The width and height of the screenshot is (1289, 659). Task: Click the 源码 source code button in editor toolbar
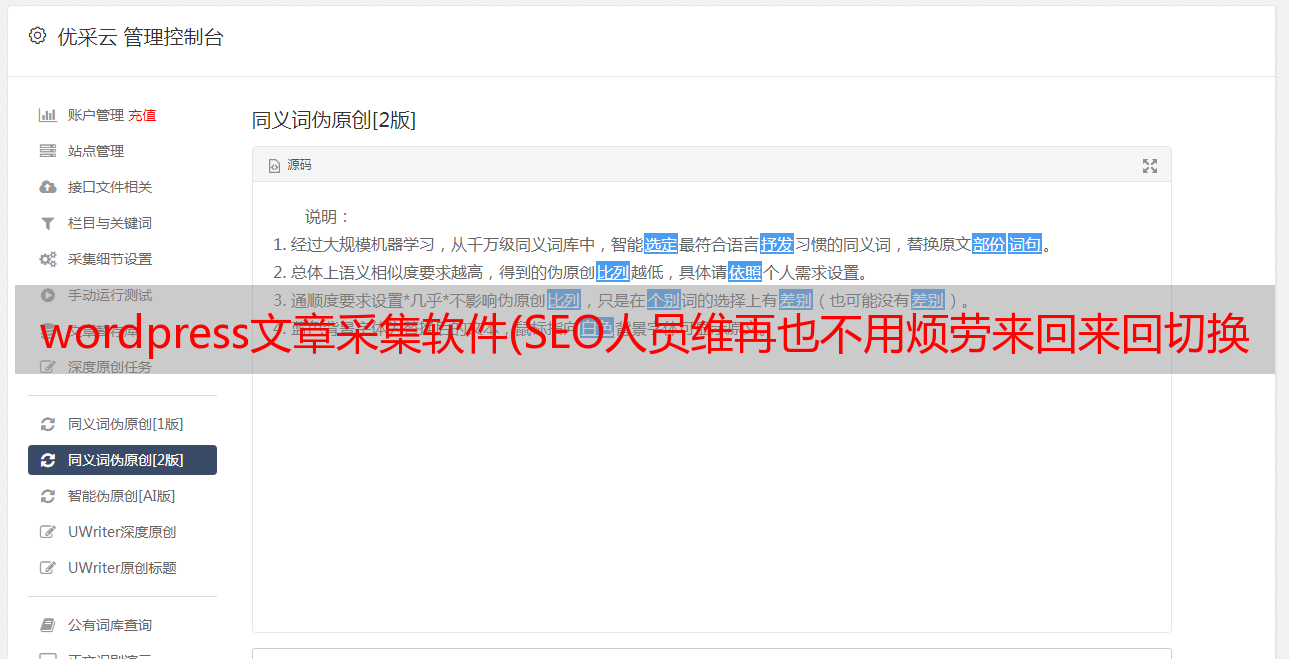pos(290,165)
